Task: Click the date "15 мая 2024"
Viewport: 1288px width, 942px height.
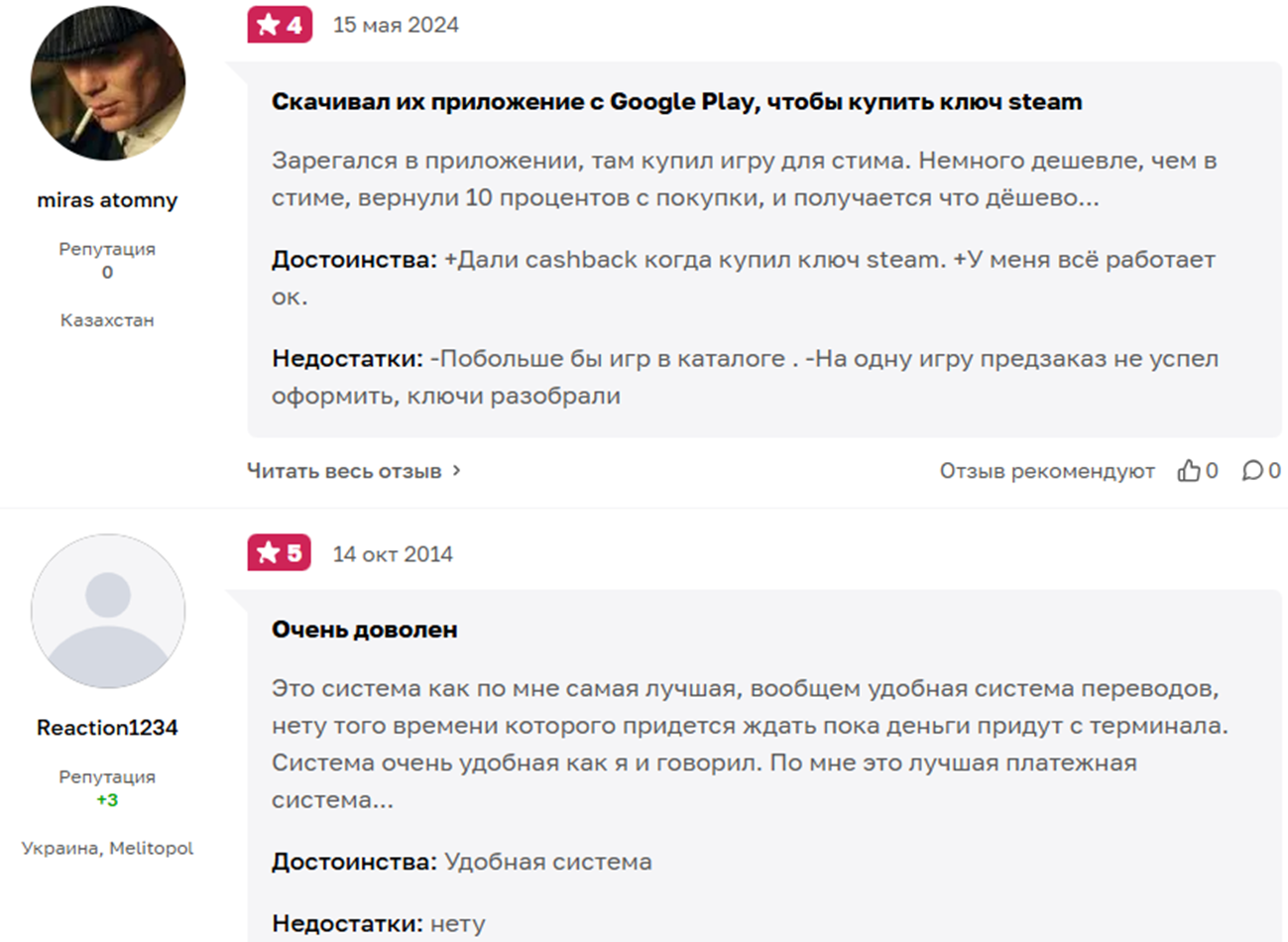Action: tap(396, 25)
